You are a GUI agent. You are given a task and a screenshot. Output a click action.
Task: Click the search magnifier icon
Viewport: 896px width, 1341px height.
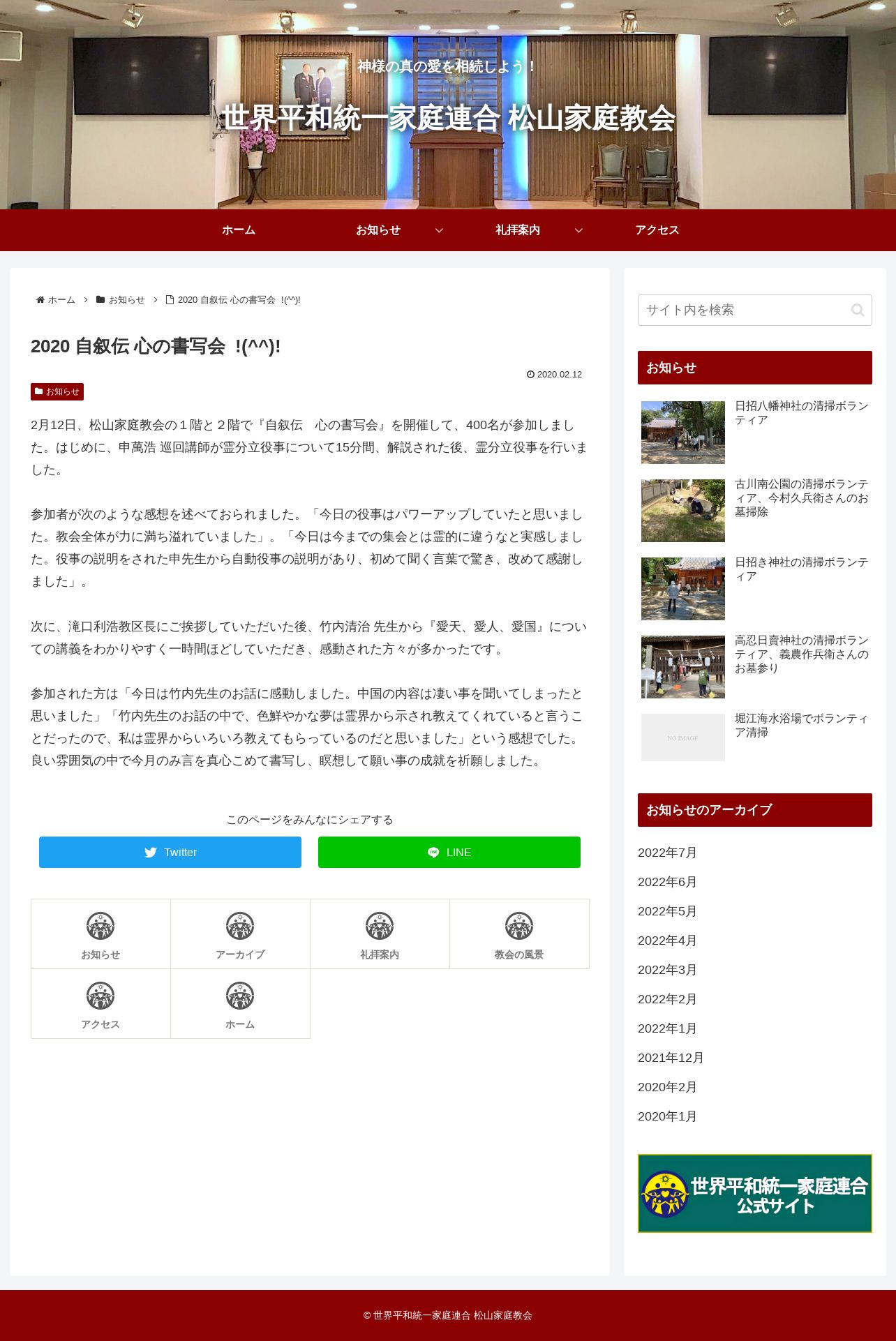click(858, 310)
